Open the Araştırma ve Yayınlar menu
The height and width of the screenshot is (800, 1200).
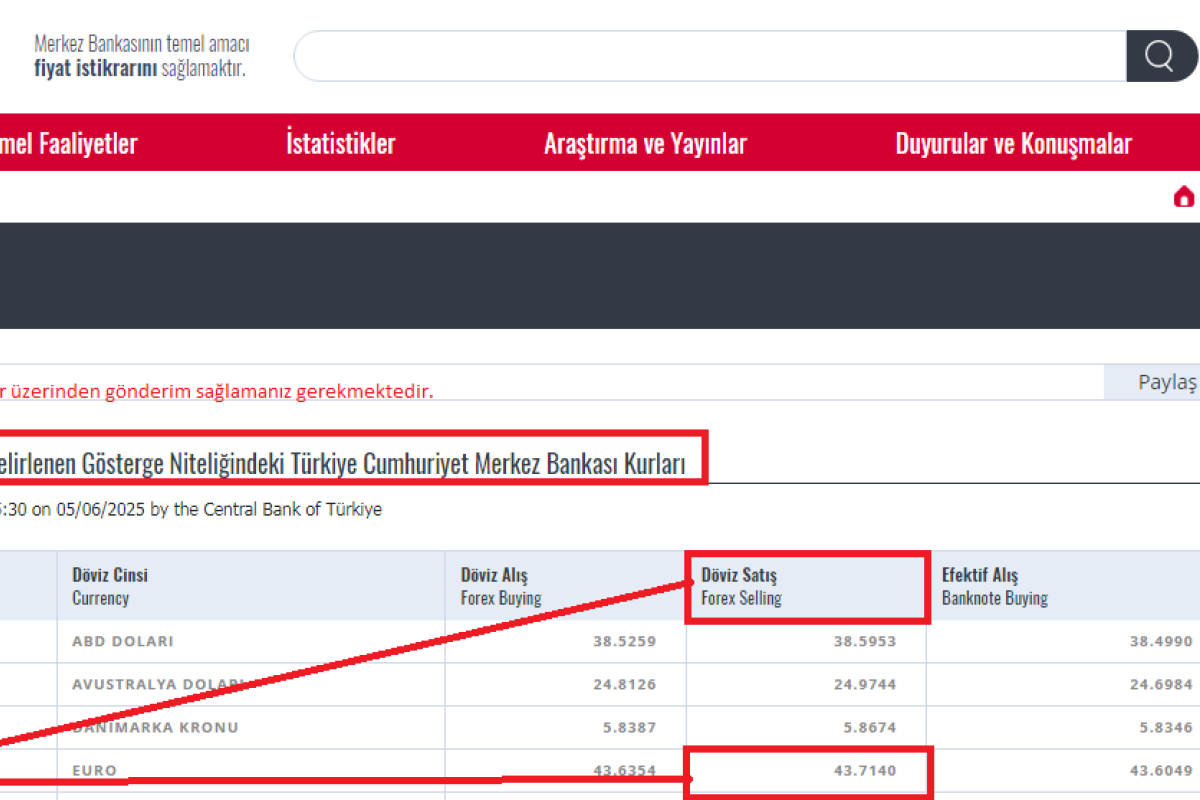click(x=645, y=143)
